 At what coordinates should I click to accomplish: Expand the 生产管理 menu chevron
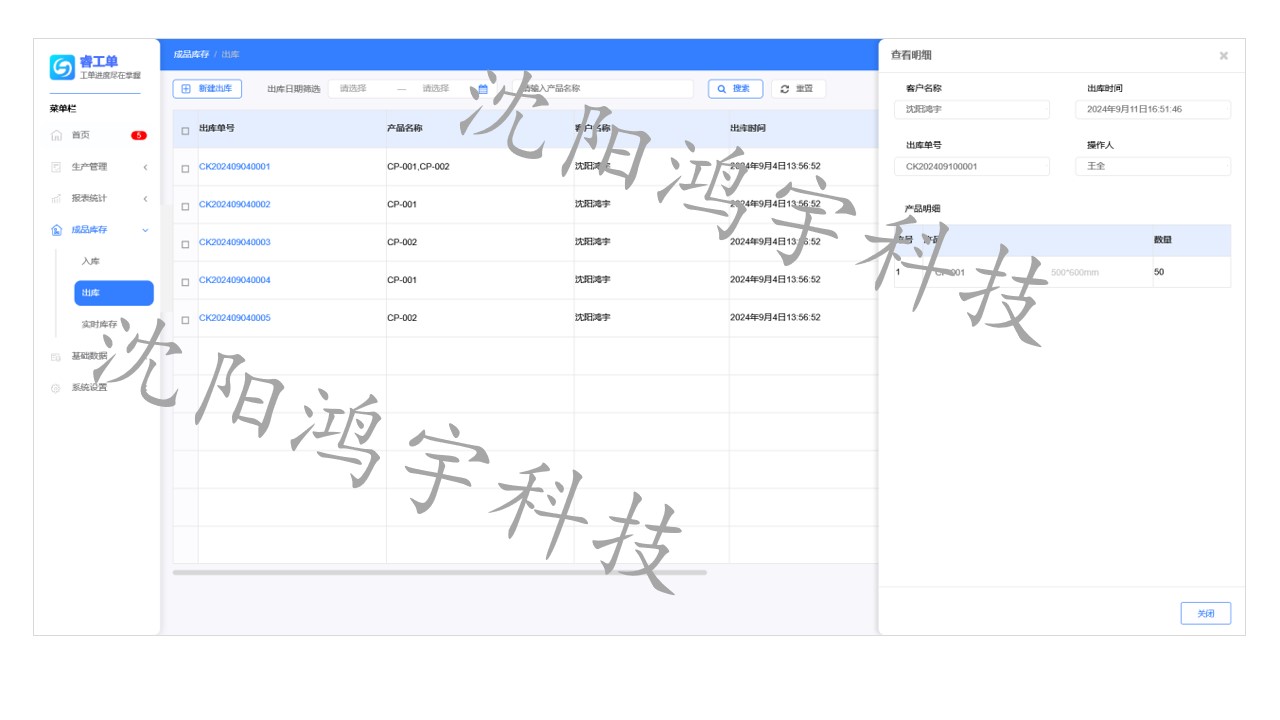tap(145, 167)
